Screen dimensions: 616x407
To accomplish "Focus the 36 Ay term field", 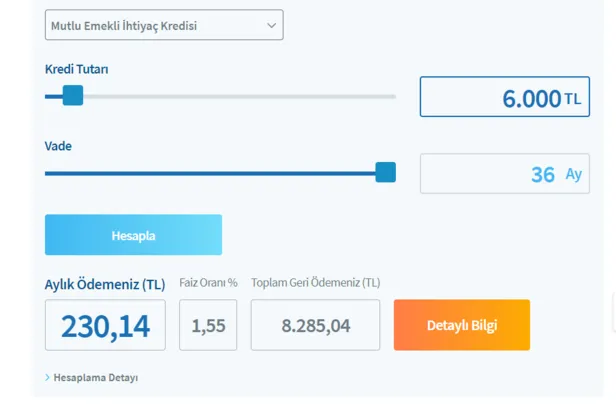I will click(490, 174).
